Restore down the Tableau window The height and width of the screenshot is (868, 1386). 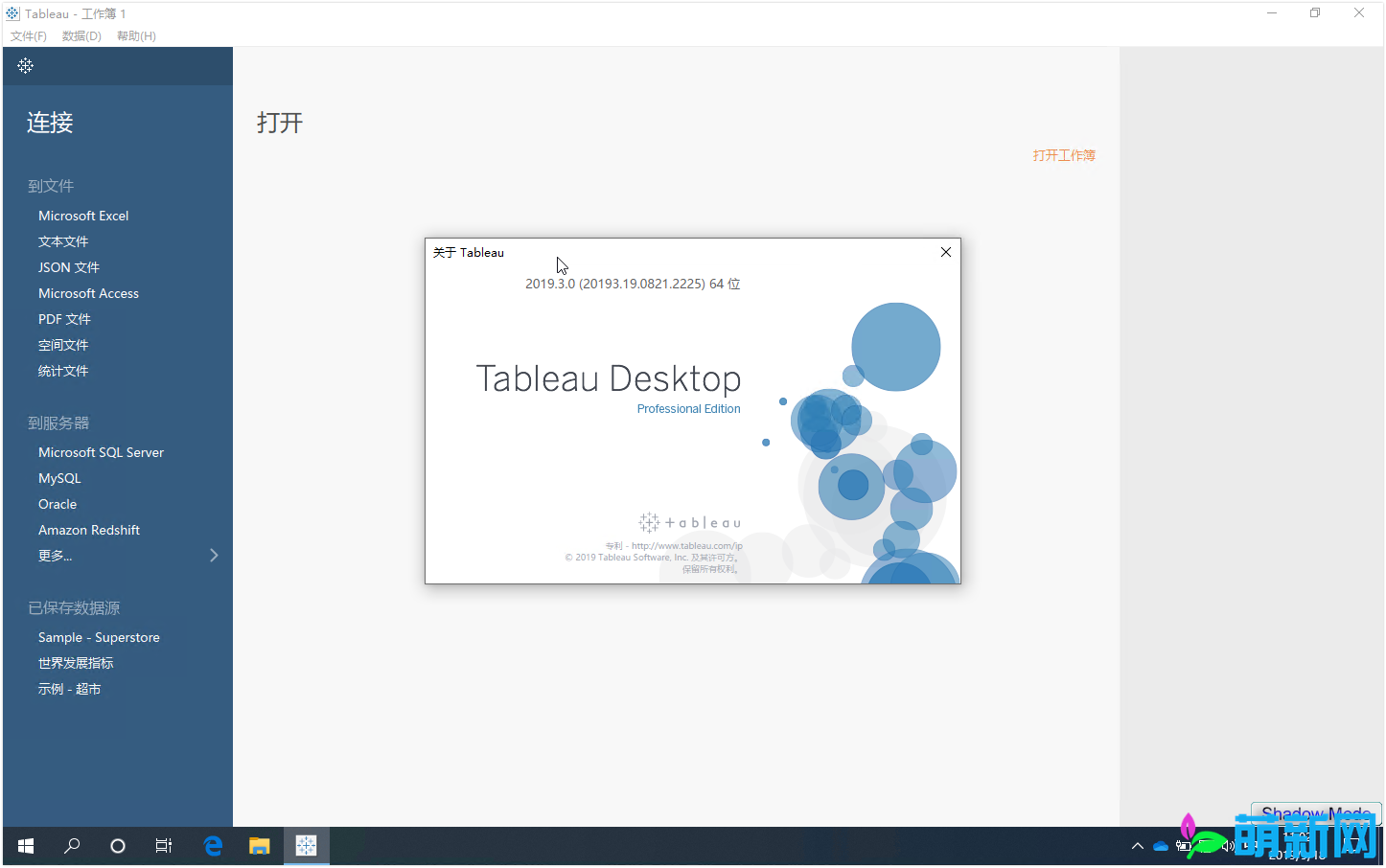point(1315,13)
